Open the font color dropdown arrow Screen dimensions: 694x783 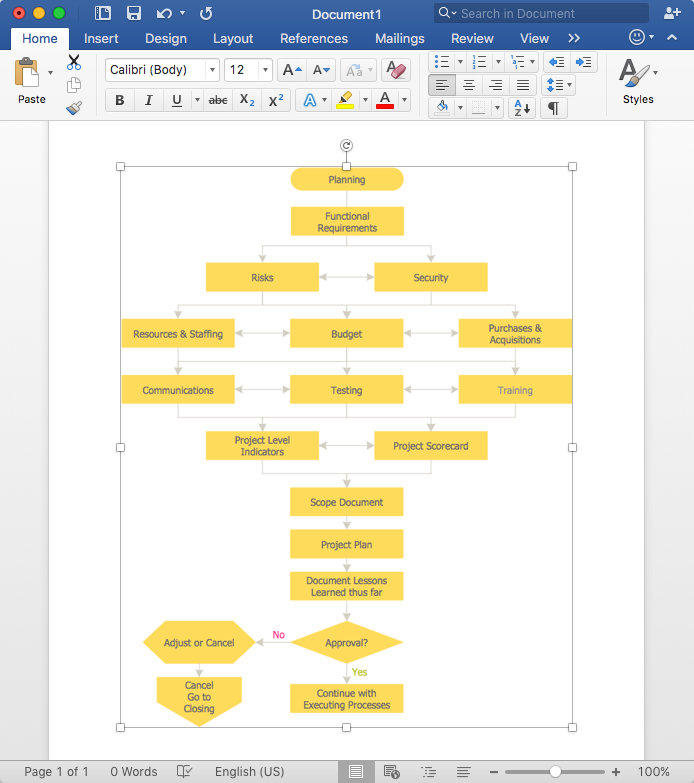click(404, 100)
